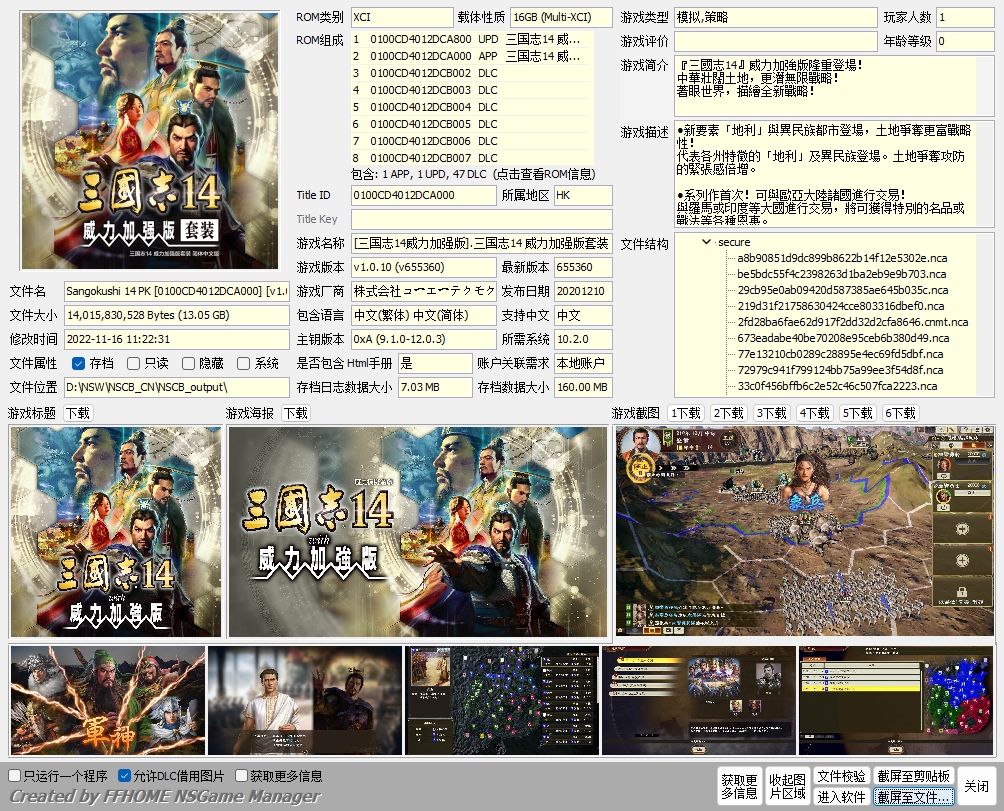The height and width of the screenshot is (811, 1004).
Task: Collapse the secure tree node
Action: tap(706, 242)
